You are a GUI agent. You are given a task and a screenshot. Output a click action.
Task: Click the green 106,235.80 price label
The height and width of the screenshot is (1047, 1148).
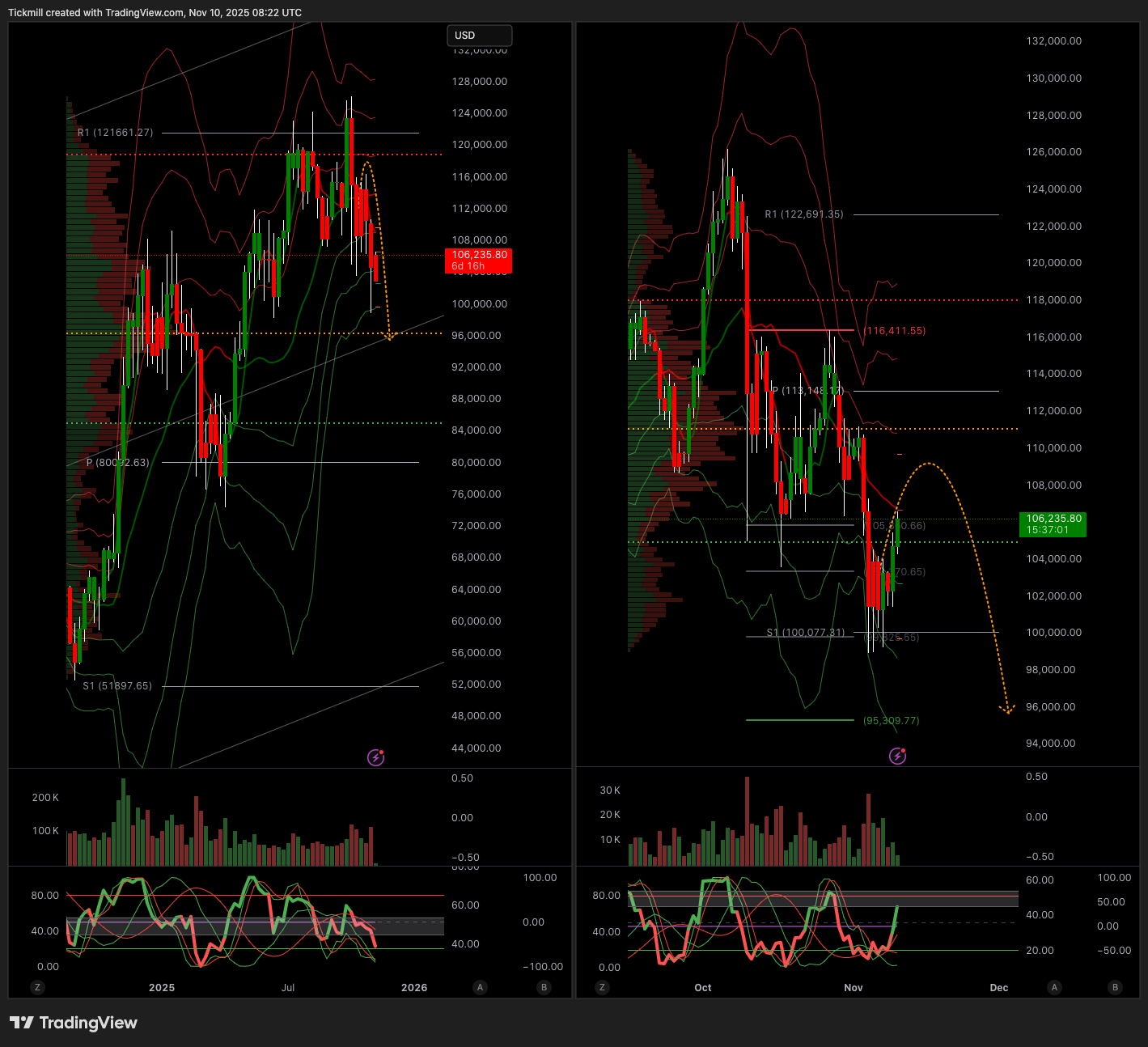coord(1053,523)
